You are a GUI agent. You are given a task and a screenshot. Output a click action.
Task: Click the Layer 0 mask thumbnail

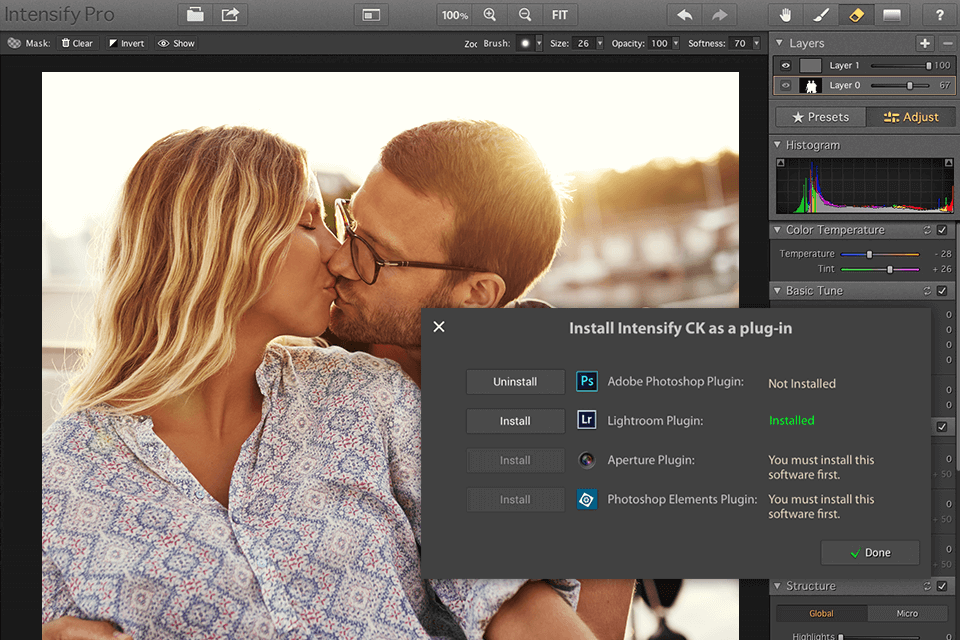pos(811,86)
